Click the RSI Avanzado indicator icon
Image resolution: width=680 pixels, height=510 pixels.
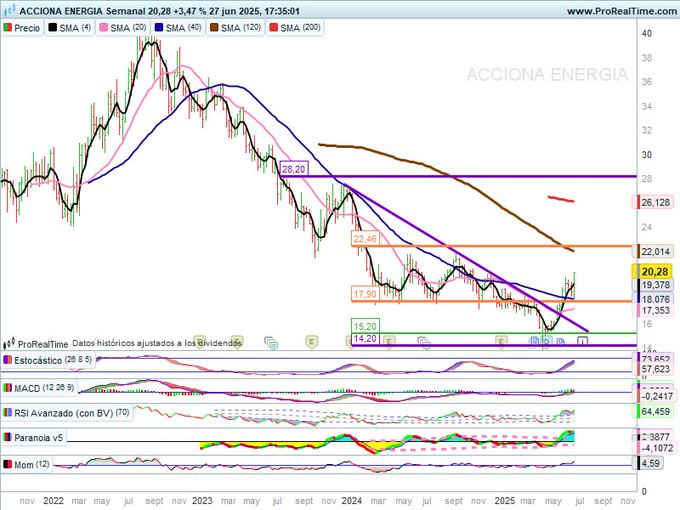click(7, 413)
